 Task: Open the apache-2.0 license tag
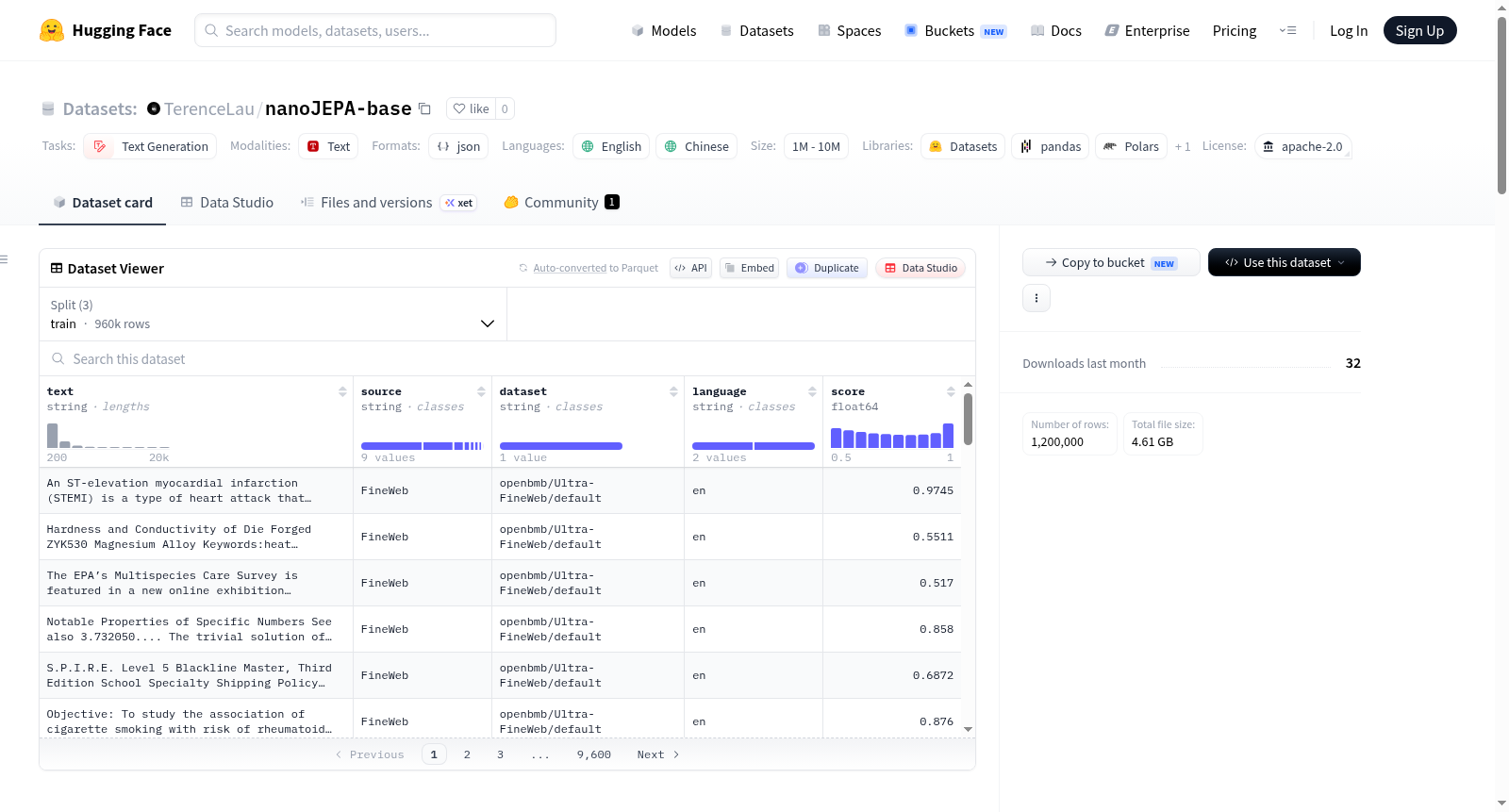click(x=1302, y=146)
